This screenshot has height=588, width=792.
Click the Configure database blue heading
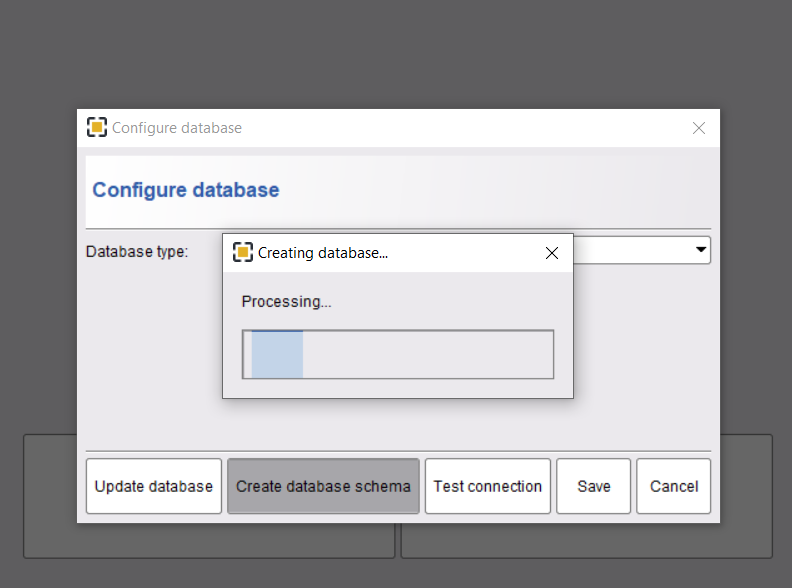point(186,190)
